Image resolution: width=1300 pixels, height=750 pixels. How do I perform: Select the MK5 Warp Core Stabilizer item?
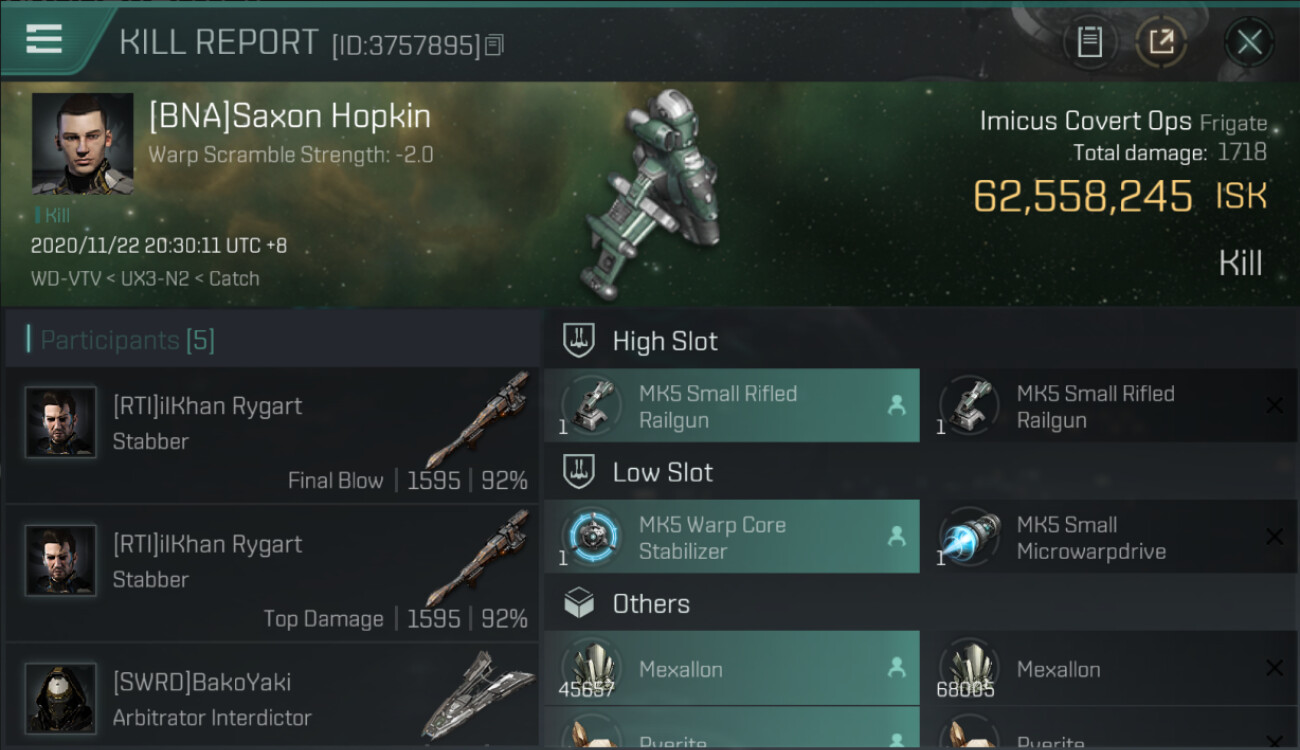(x=732, y=537)
